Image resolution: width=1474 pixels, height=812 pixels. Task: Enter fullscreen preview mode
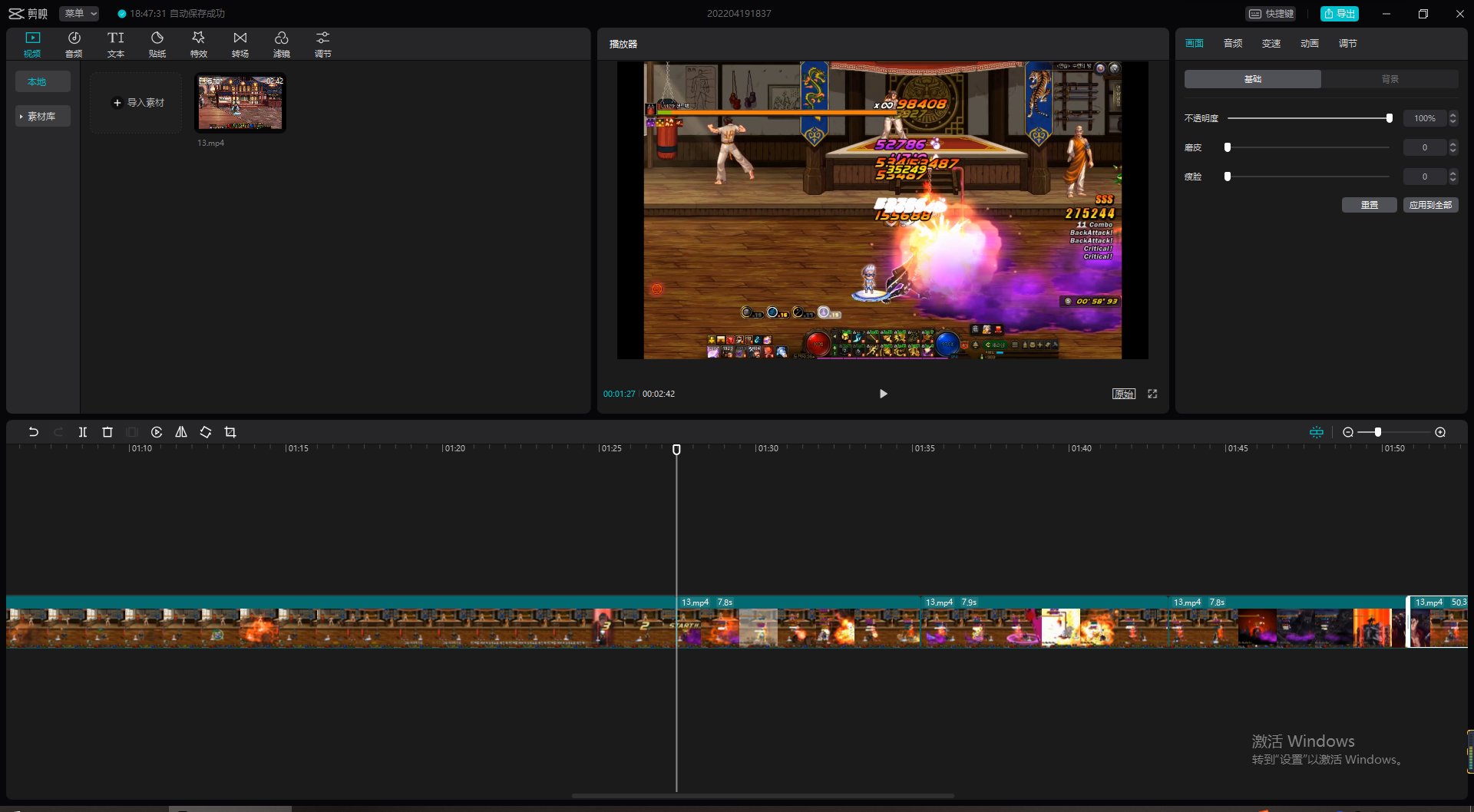click(x=1152, y=394)
